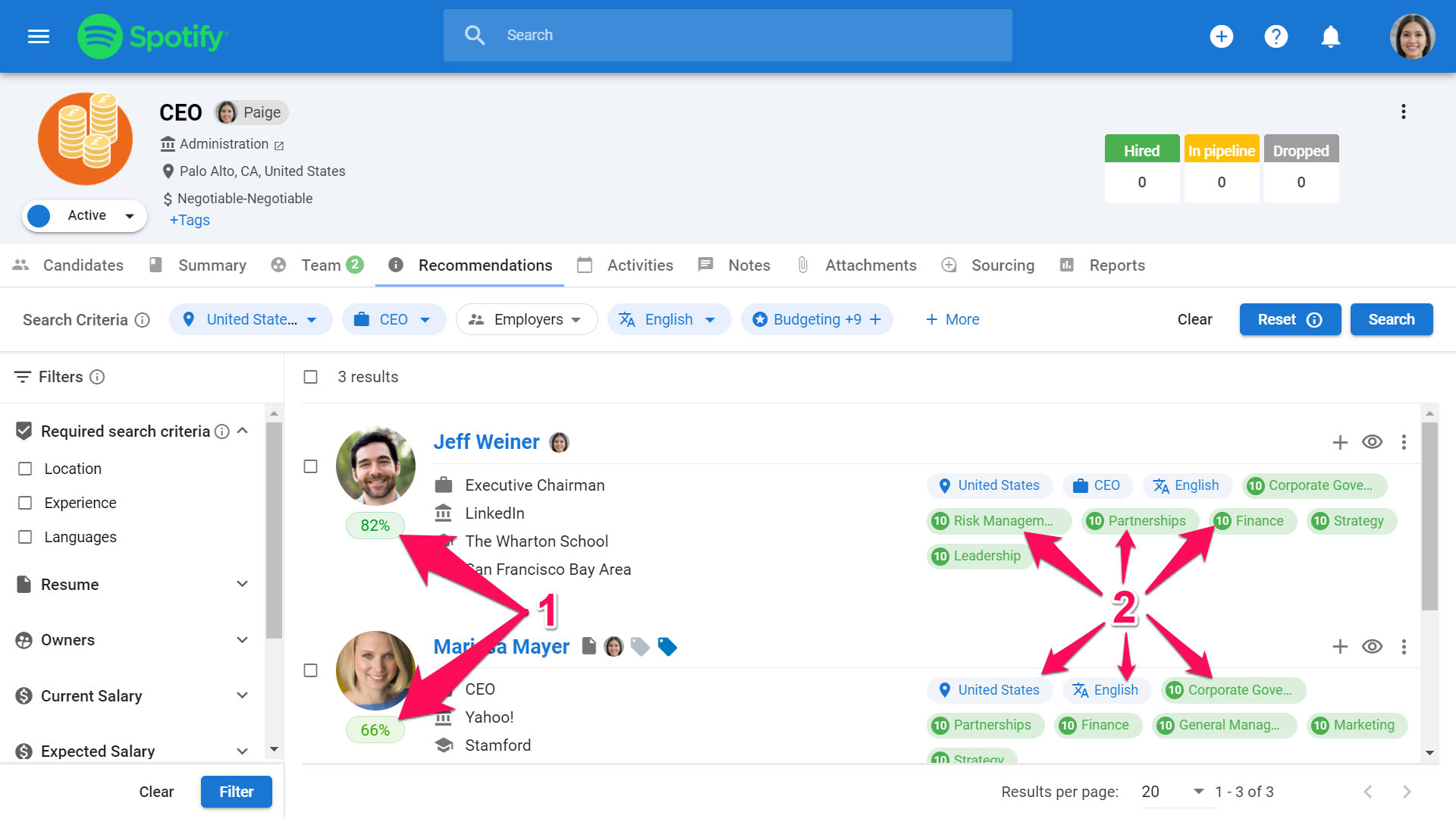This screenshot has height=819, width=1456.
Task: Click the blue tag icon beside Marissa Mayer
Action: (667, 647)
